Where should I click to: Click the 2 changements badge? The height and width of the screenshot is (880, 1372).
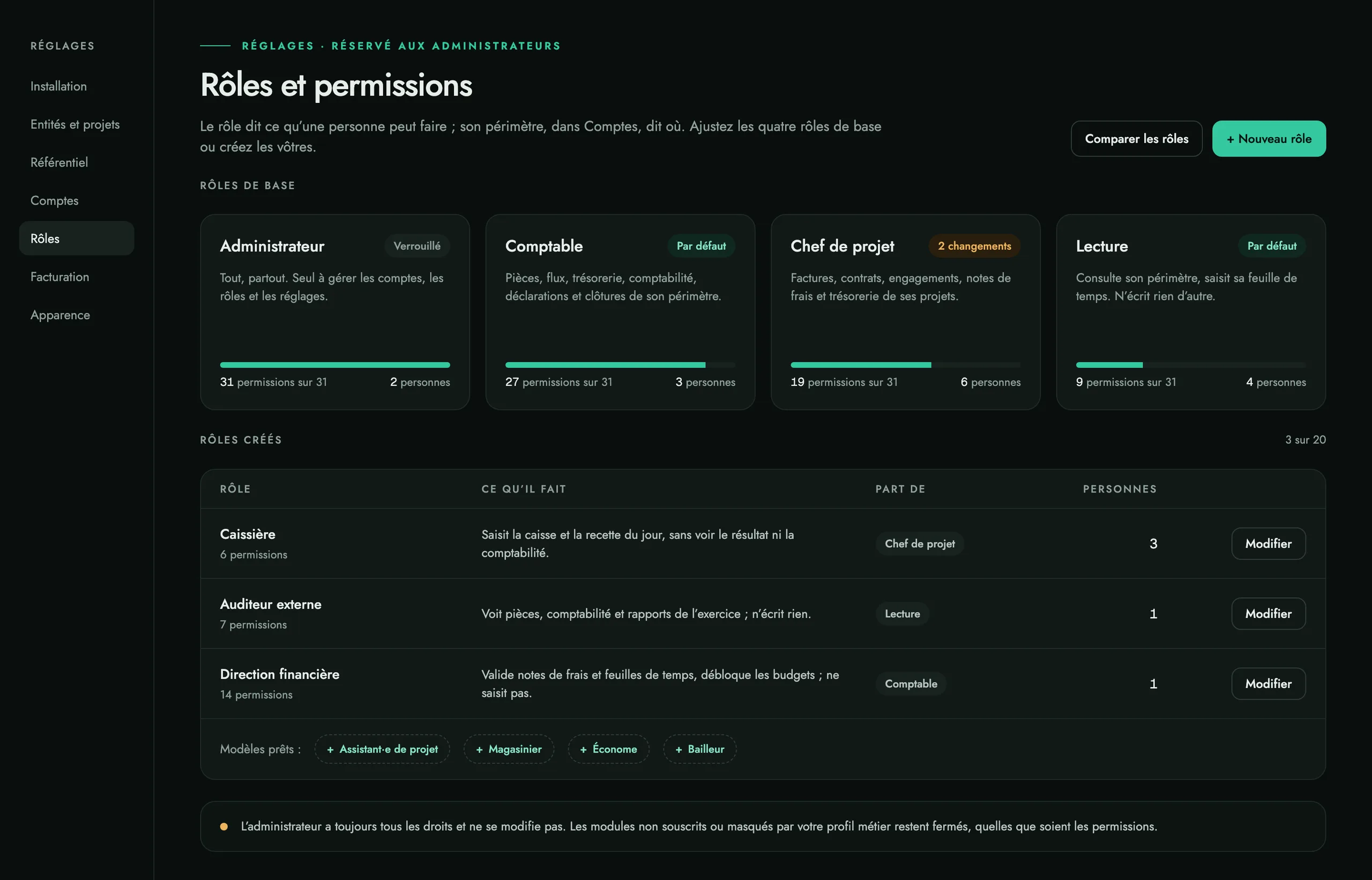974,247
